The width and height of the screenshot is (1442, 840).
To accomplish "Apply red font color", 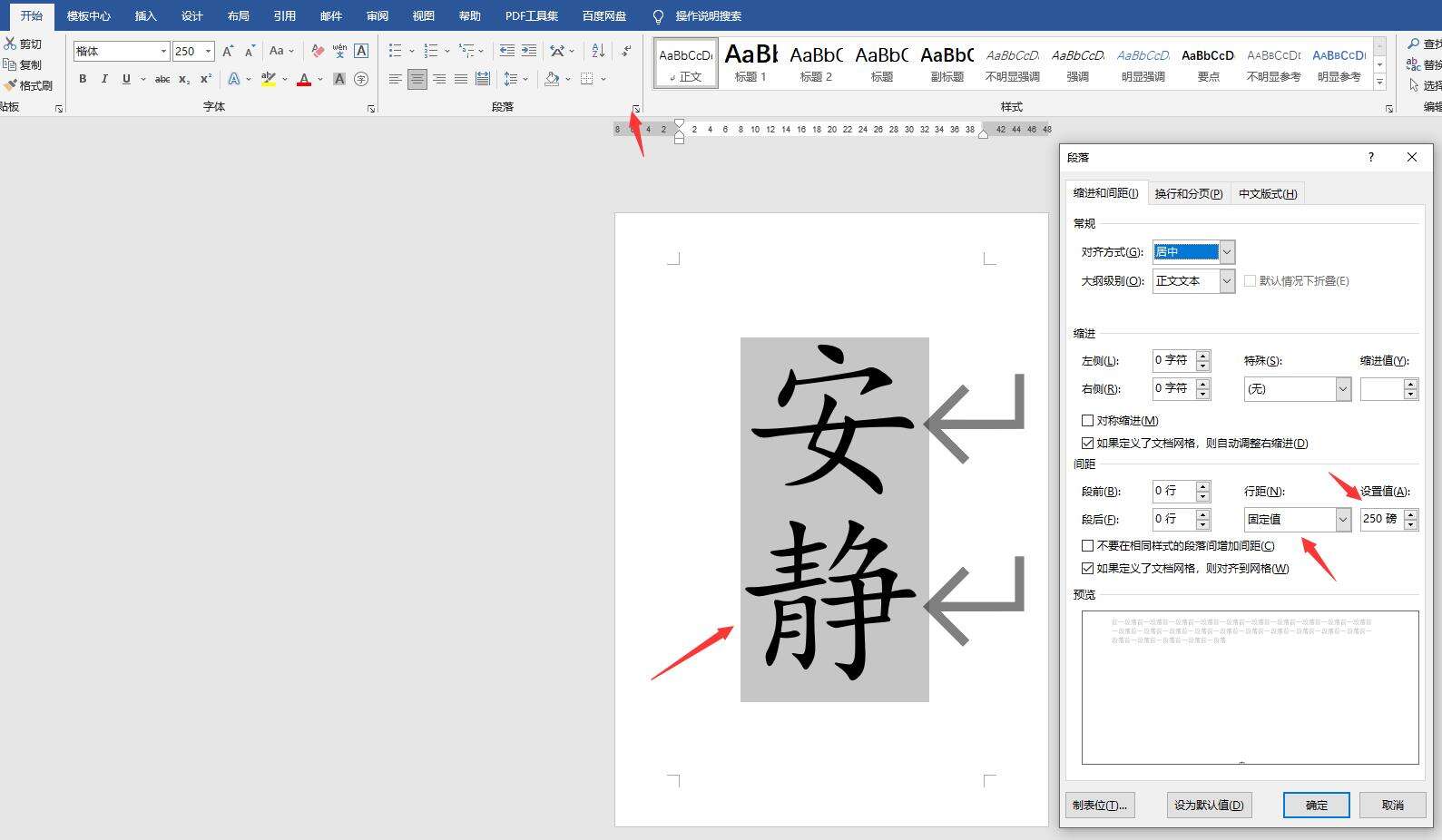I will pyautogui.click(x=304, y=79).
